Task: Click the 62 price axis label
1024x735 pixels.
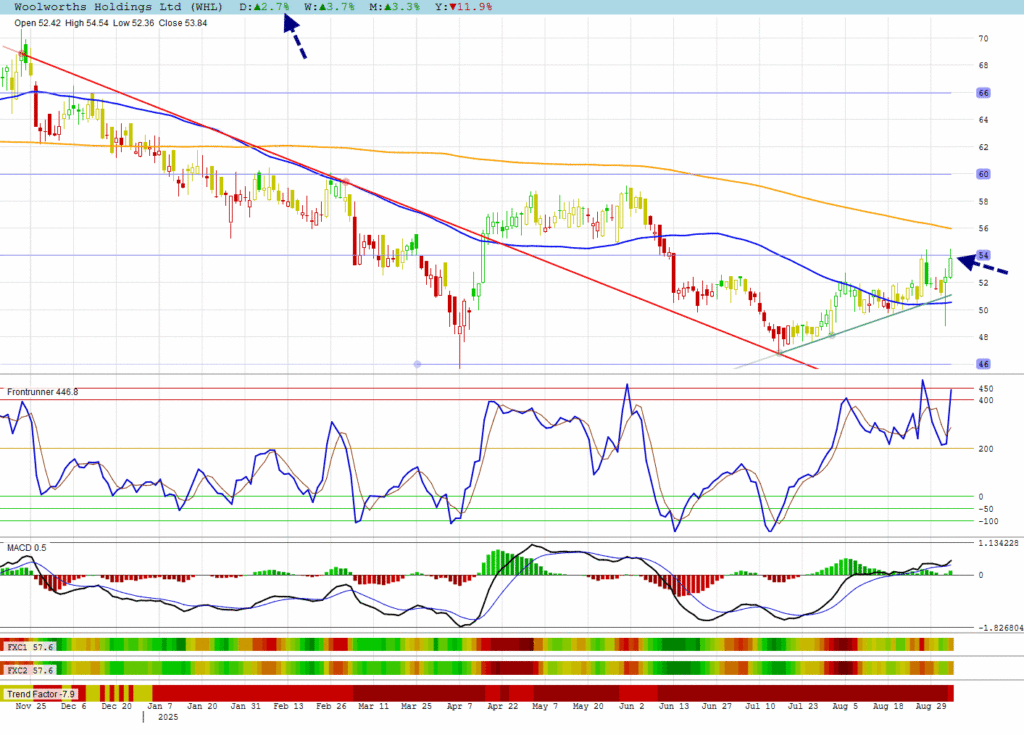Action: [983, 147]
